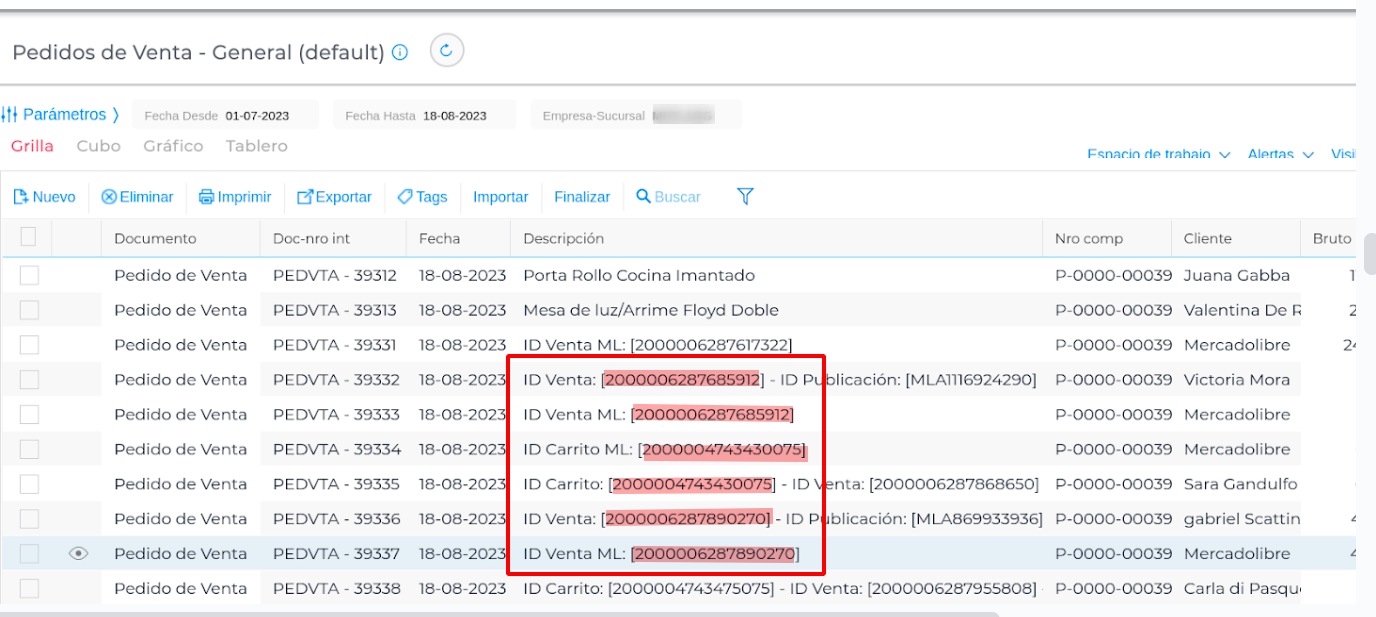Click the Parámetros sliders icon
Viewport: 1376px width, 617px height.
coord(10,115)
